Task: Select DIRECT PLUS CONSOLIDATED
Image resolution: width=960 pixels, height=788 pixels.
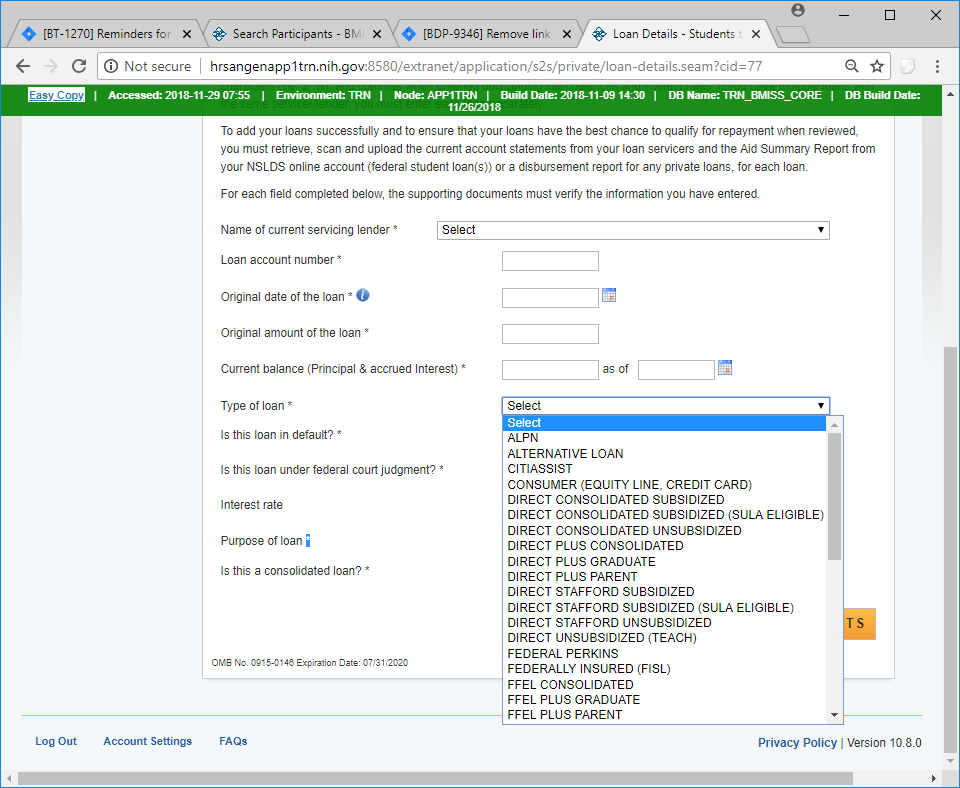Action: point(664,546)
